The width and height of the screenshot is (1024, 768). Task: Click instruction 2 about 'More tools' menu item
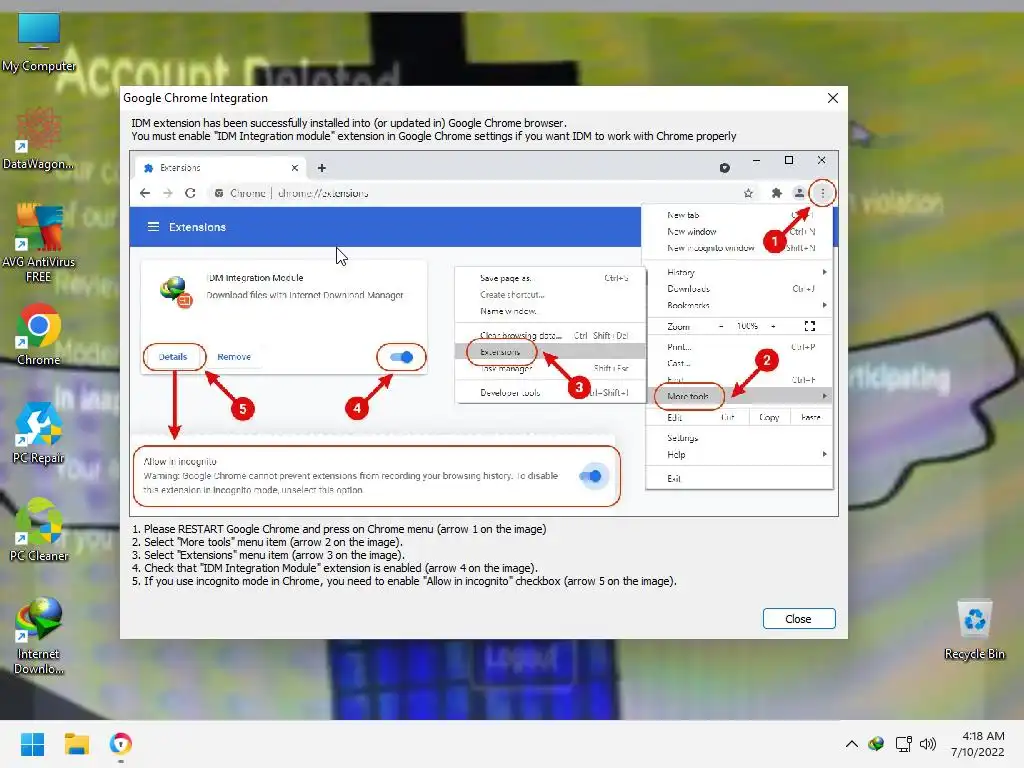pos(267,542)
